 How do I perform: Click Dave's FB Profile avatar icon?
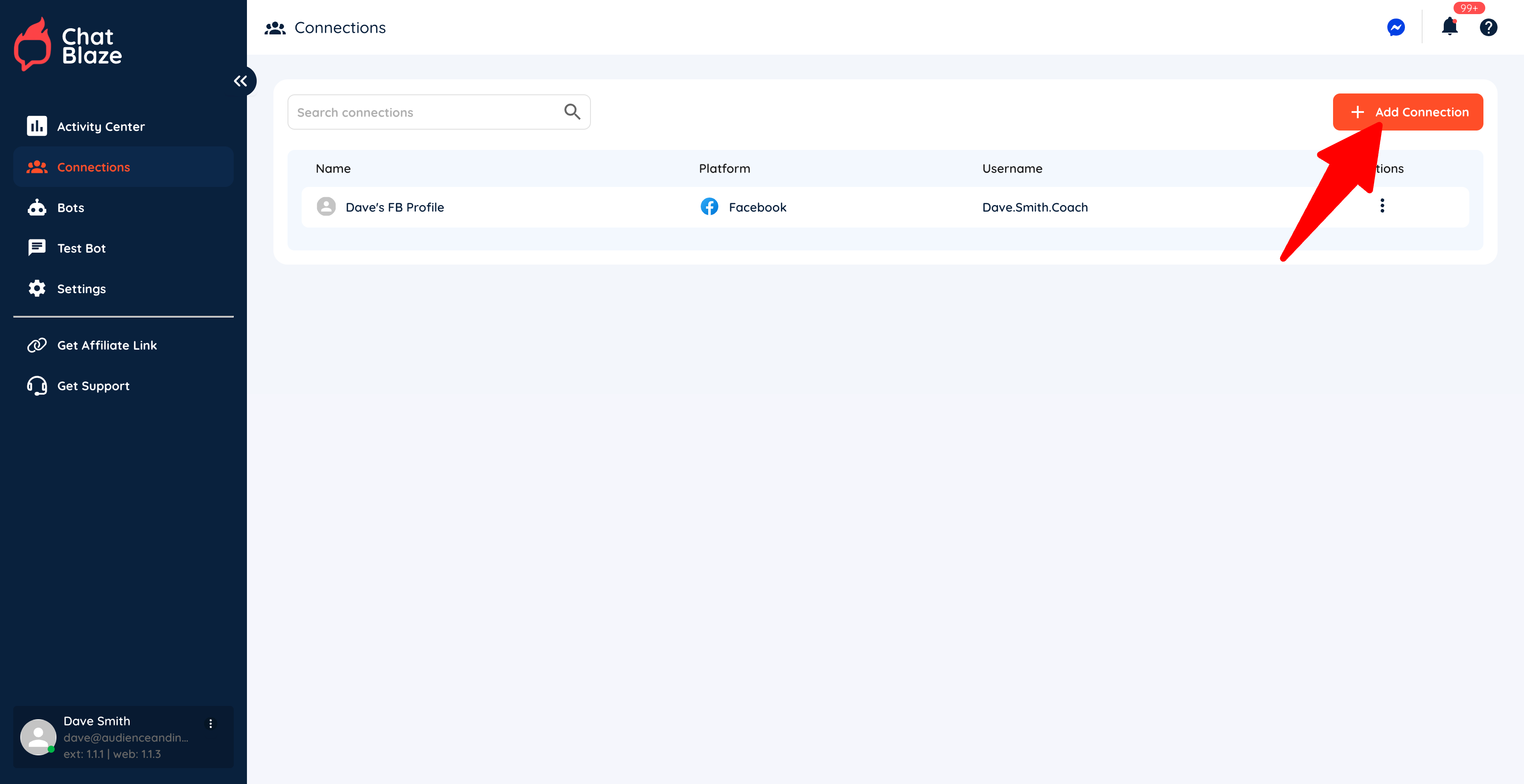[326, 206]
